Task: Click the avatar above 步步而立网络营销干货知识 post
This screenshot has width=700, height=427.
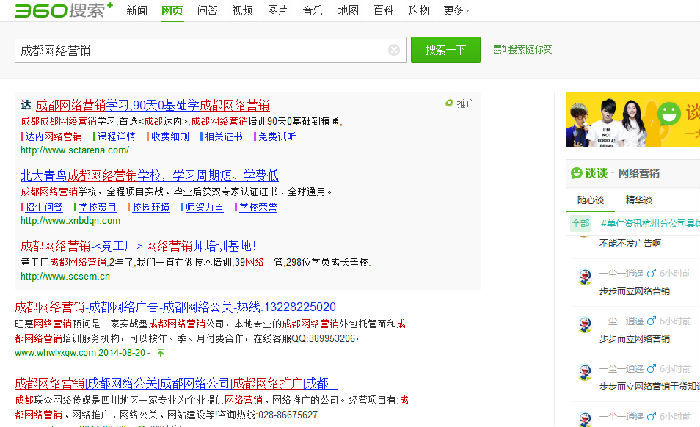Action: pos(585,373)
